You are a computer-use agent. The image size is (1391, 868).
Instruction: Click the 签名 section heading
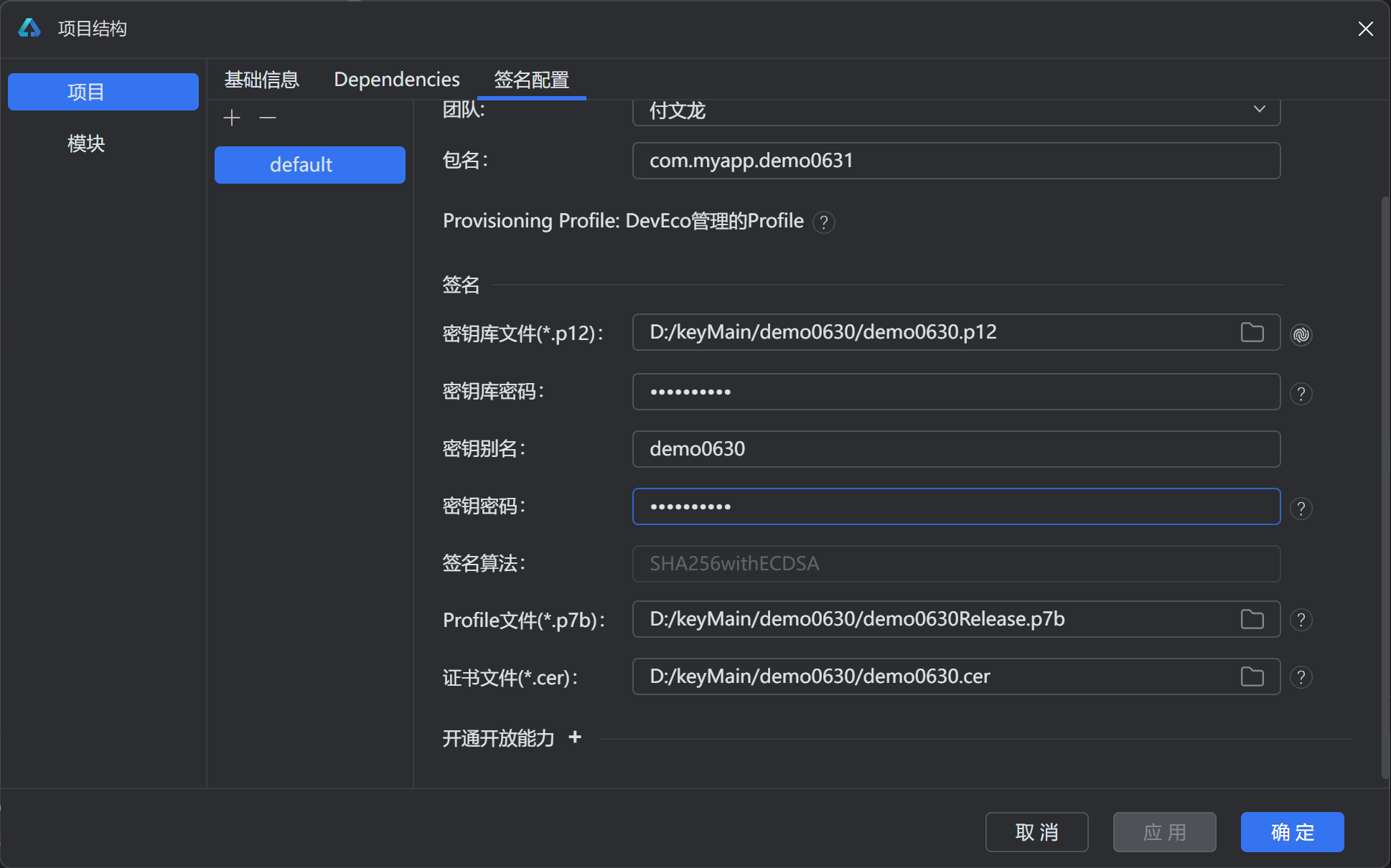click(x=461, y=285)
